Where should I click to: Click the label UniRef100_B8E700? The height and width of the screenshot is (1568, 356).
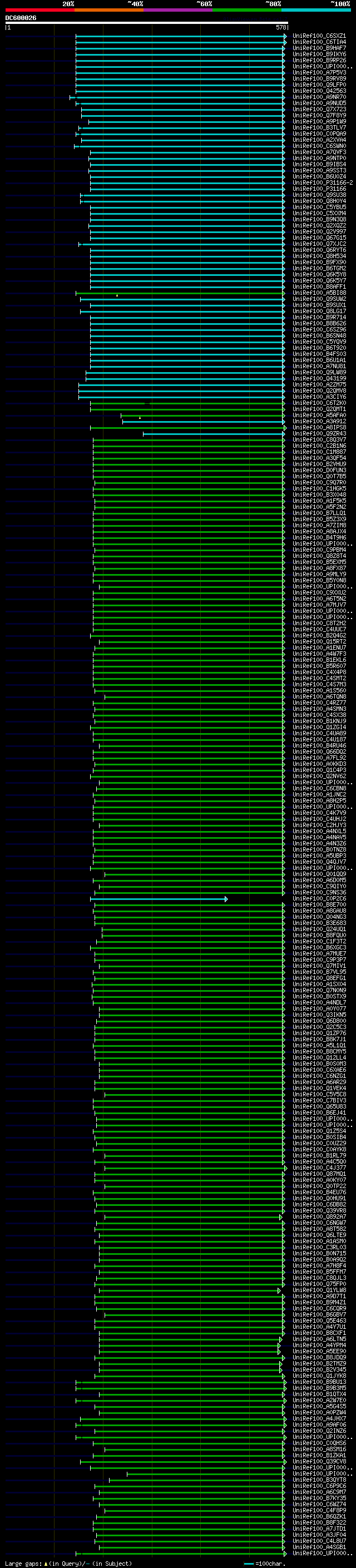[x=319, y=904]
